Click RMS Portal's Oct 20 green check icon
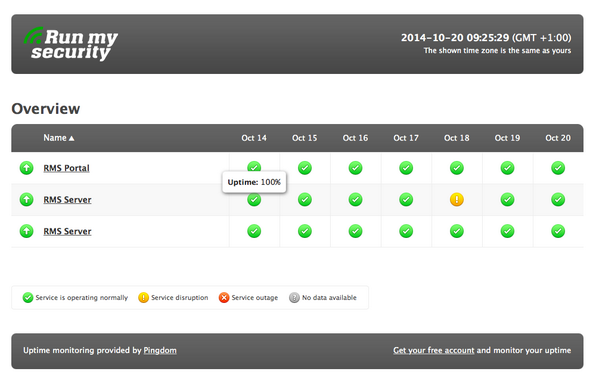This screenshot has height=387, width=599. pyautogui.click(x=558, y=168)
